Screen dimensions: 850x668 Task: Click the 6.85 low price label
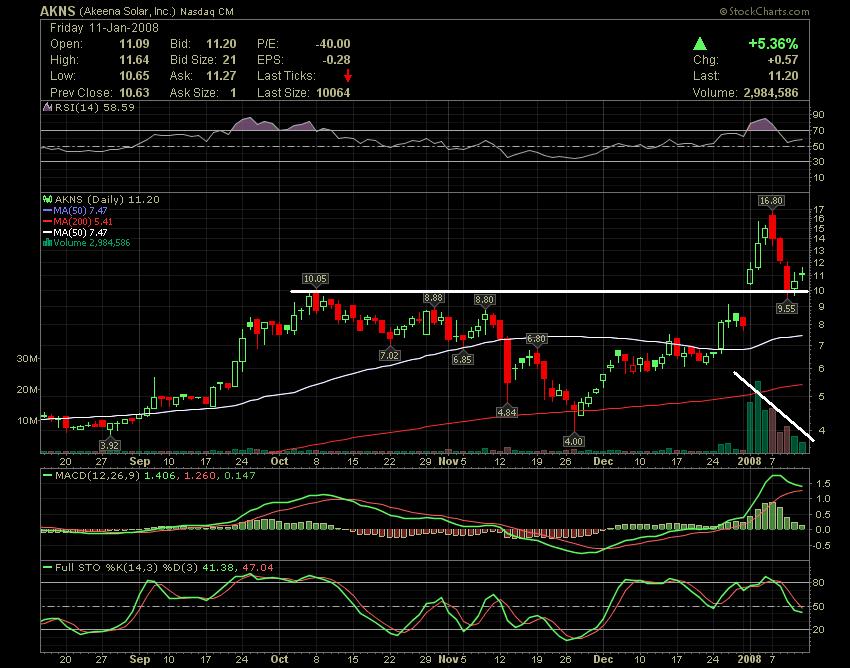click(x=462, y=359)
